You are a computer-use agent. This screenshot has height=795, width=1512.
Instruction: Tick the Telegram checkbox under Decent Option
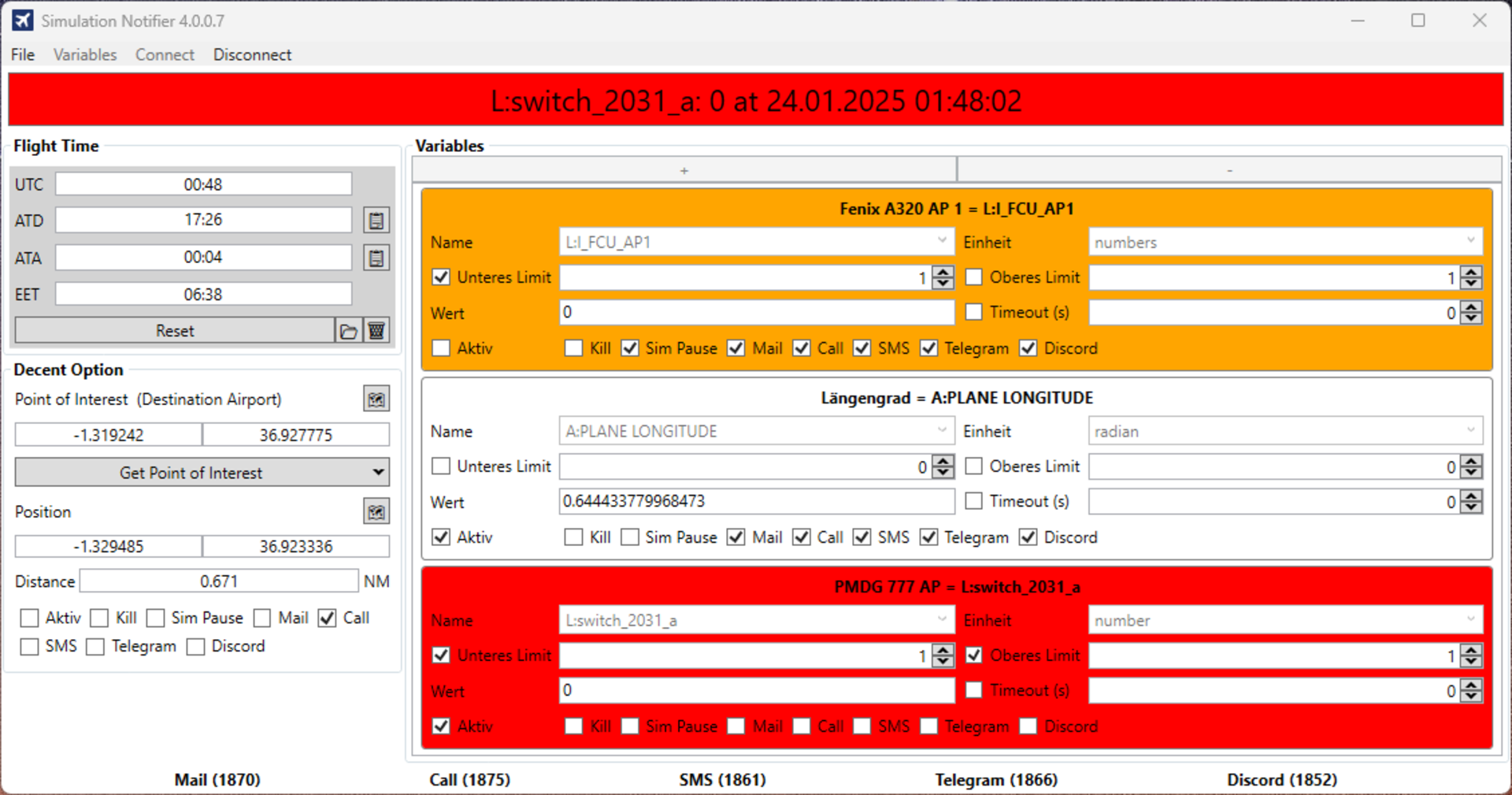pyautogui.click(x=95, y=647)
